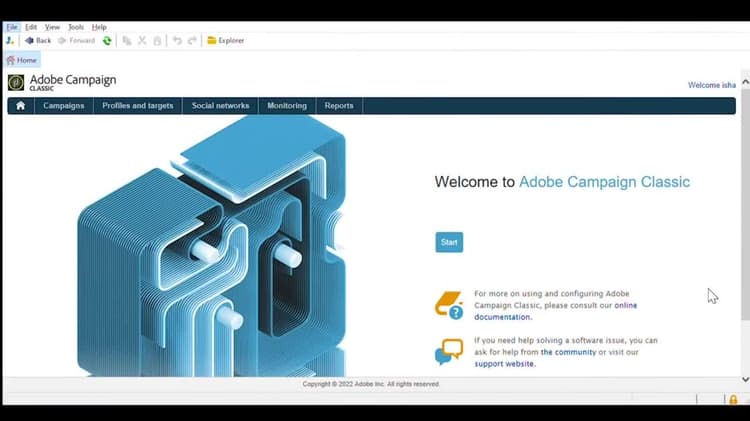750x421 pixels.
Task: Open the Monitoring tab
Action: [287, 106]
